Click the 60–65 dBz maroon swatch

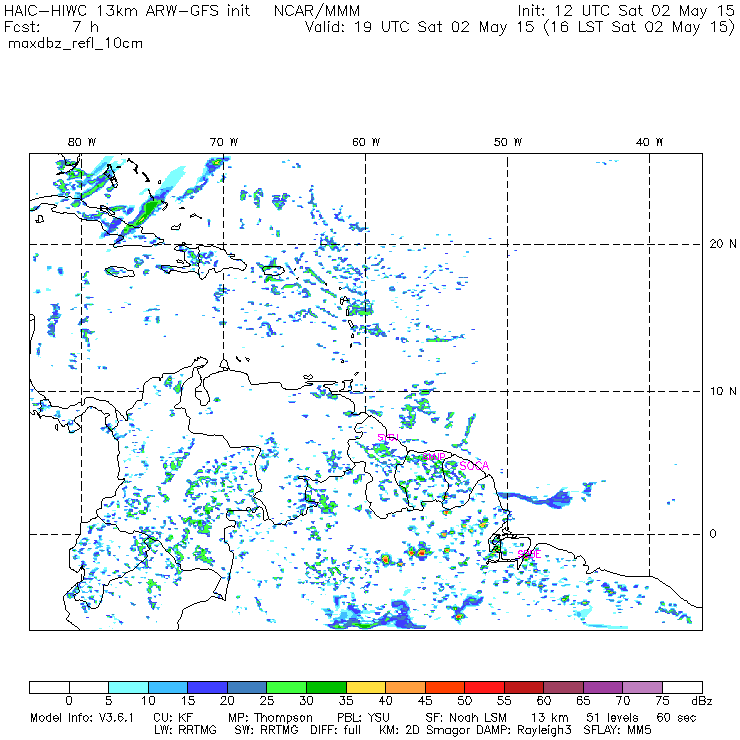coord(563,687)
